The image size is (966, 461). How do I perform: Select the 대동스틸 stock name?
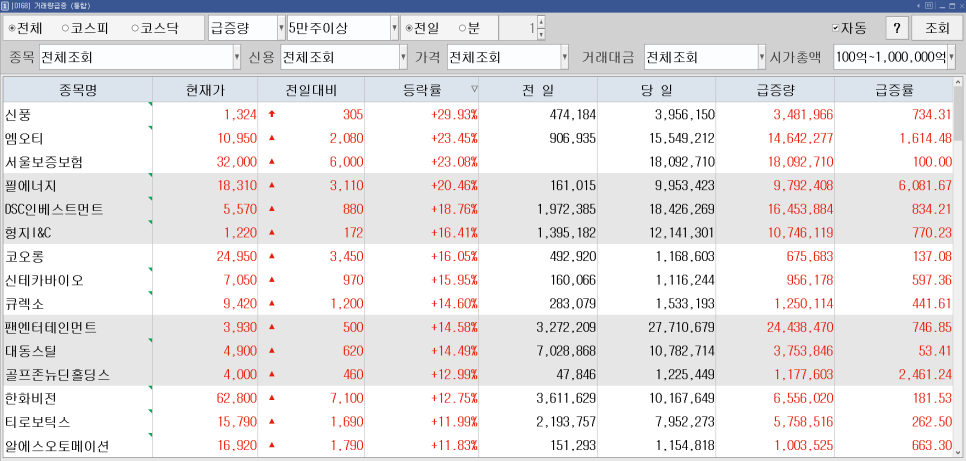(x=31, y=351)
